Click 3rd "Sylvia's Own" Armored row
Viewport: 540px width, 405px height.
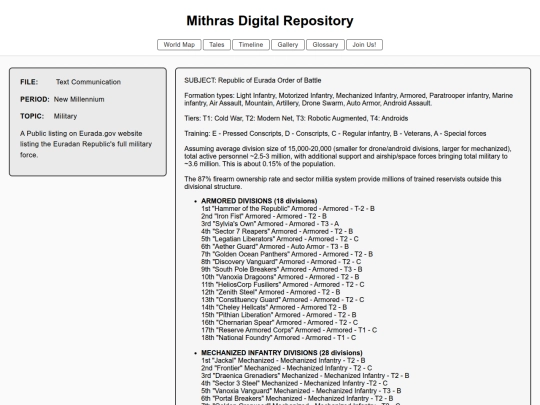pos(270,224)
